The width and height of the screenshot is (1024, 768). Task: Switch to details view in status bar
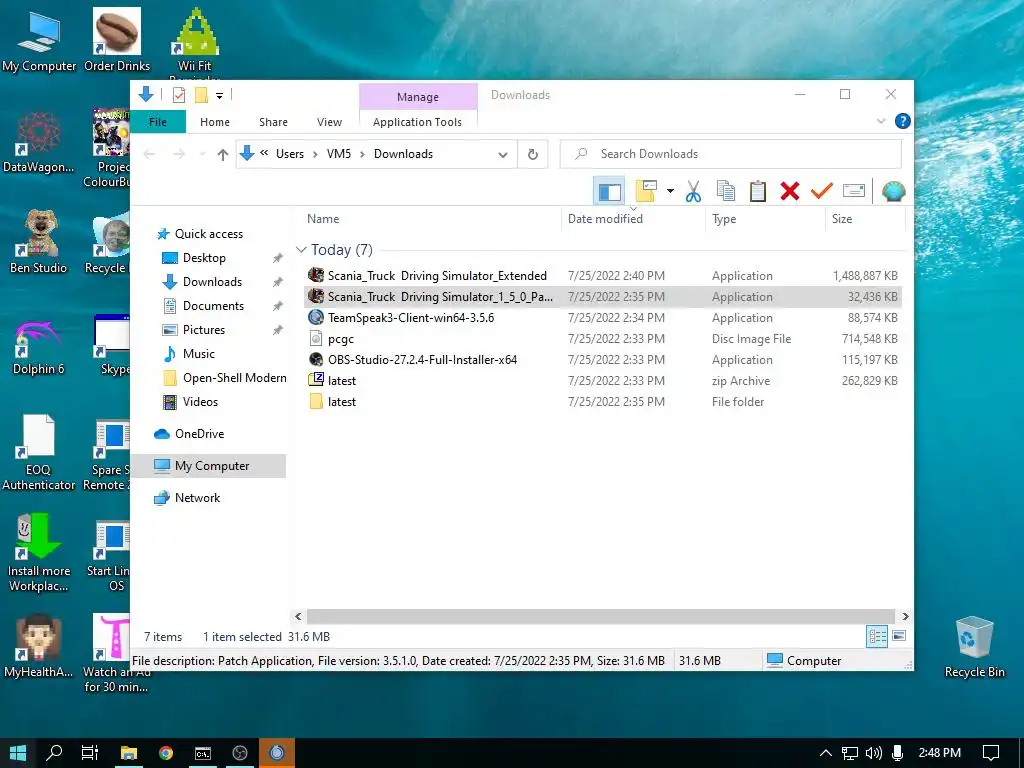pos(876,636)
